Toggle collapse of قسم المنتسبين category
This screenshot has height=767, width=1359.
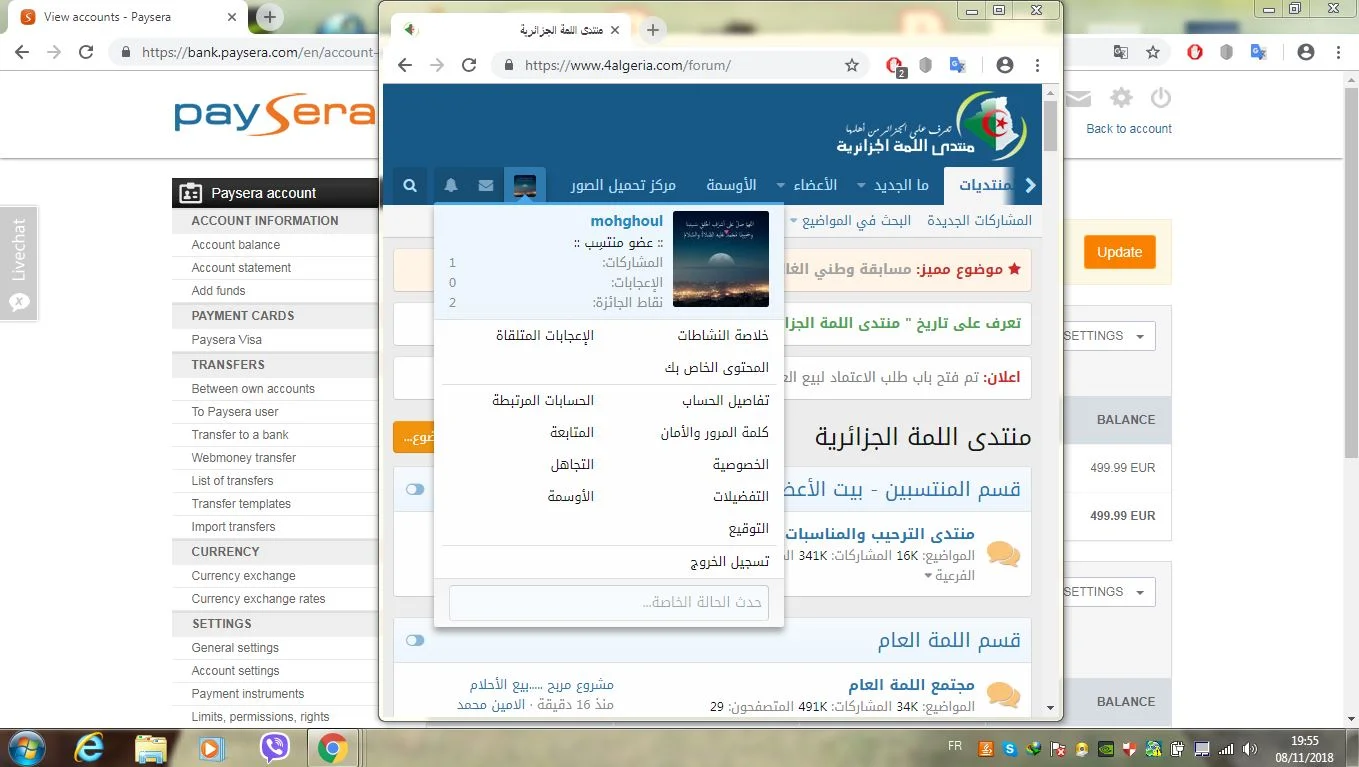click(x=415, y=490)
